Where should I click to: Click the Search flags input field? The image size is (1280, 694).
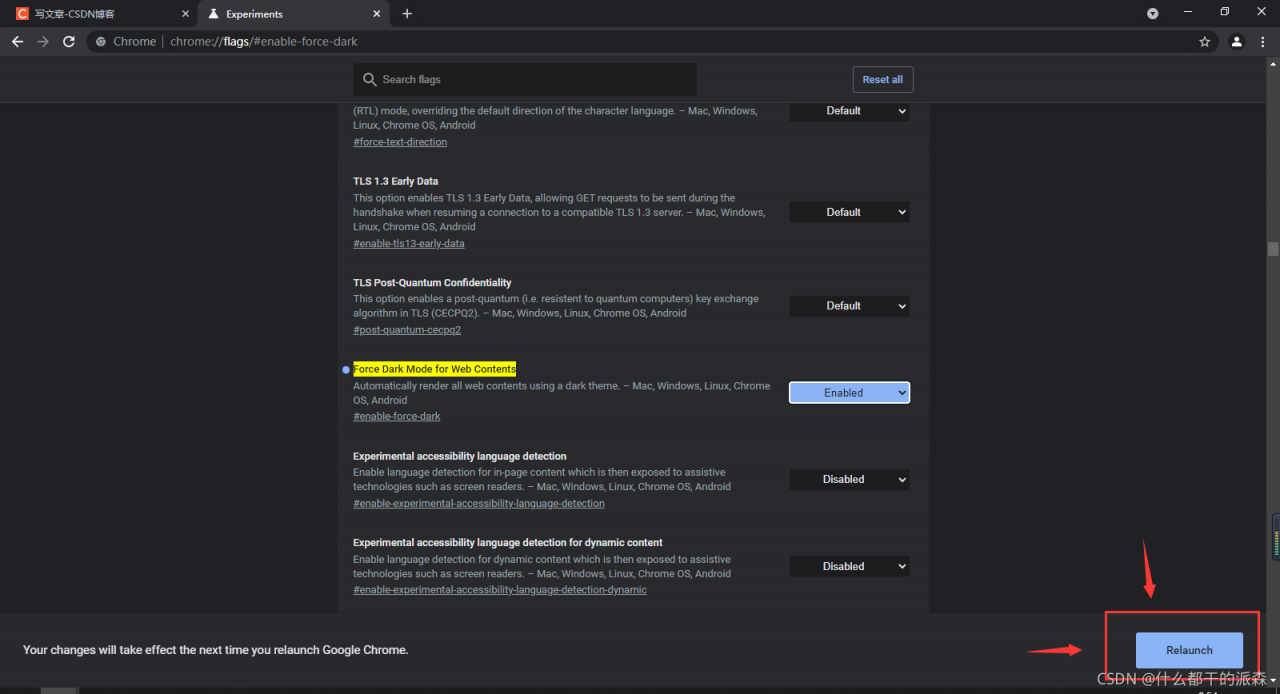click(525, 79)
